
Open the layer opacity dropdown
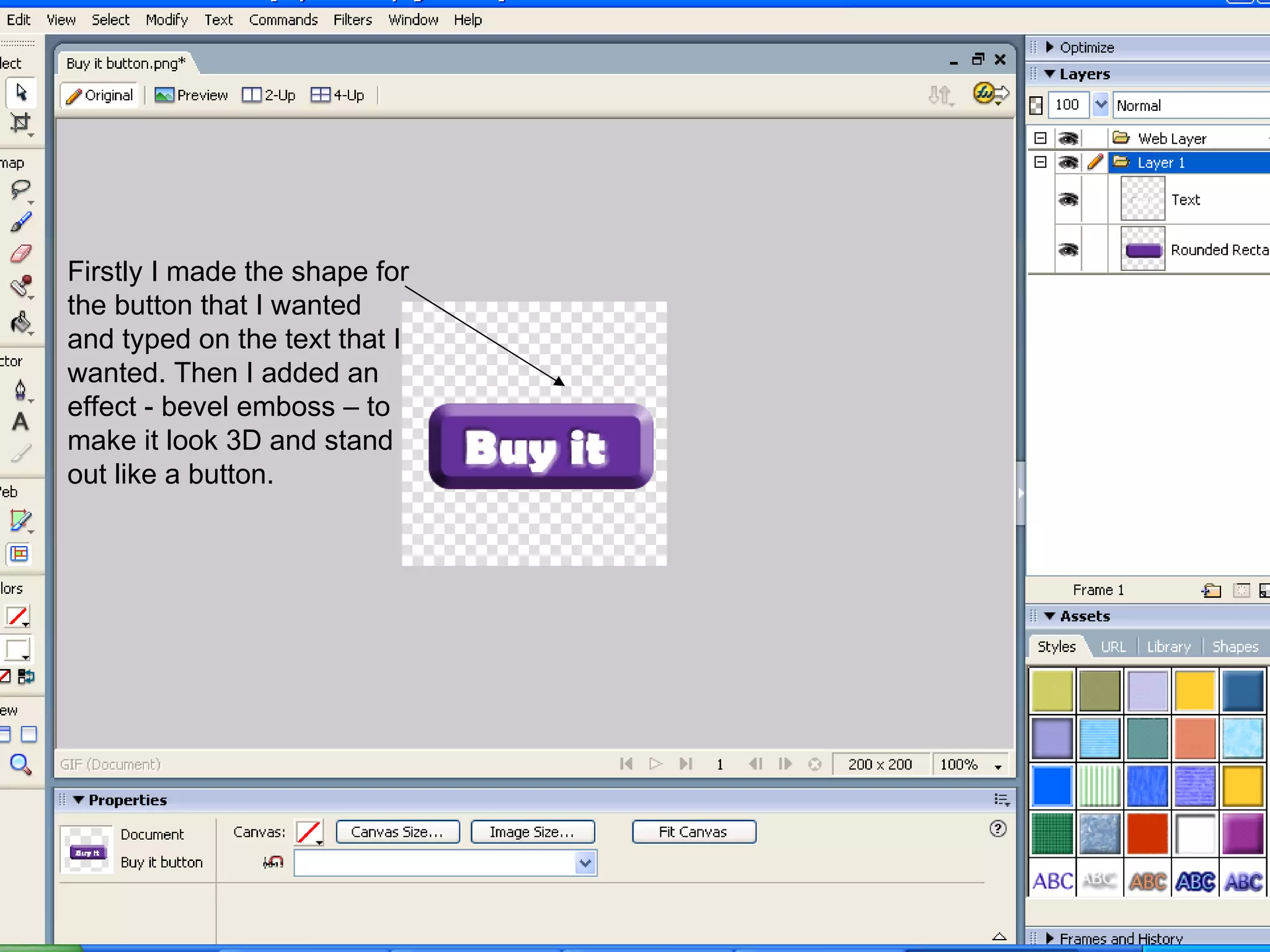tap(1101, 105)
